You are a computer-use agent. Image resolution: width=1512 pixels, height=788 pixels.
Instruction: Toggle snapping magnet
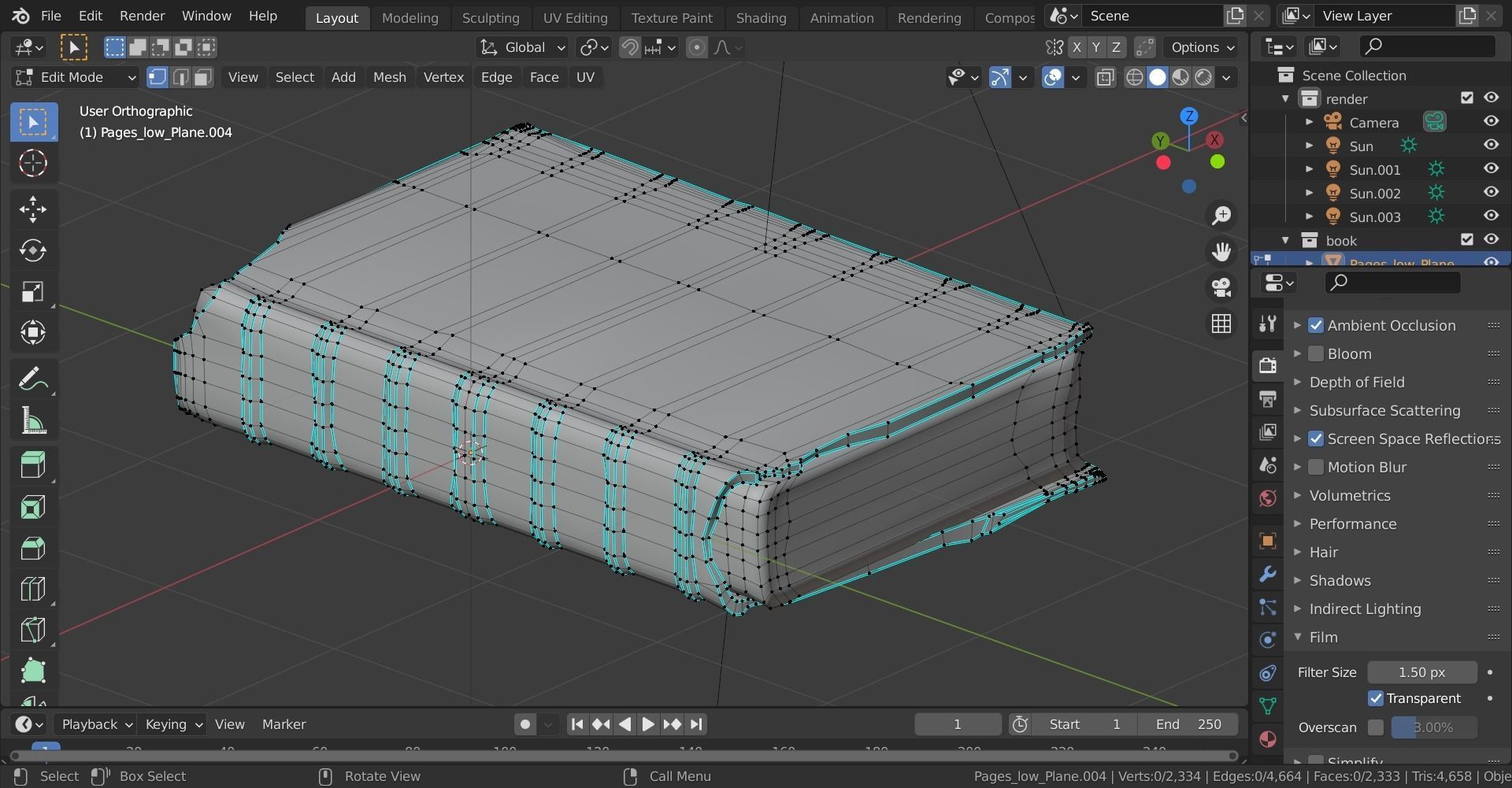pyautogui.click(x=630, y=47)
